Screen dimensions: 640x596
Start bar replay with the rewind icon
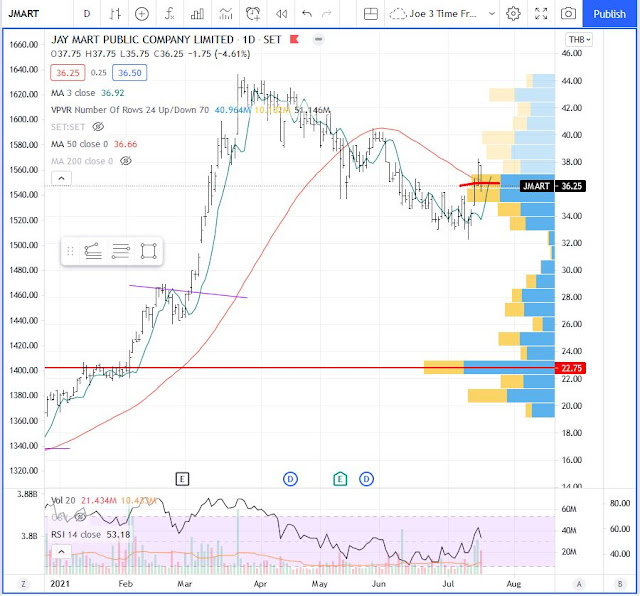click(281, 14)
